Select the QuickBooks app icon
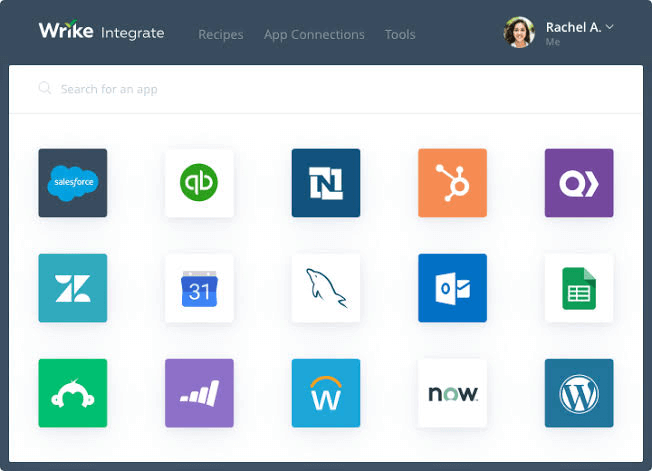Screen dimensions: 652x471 coord(199,183)
